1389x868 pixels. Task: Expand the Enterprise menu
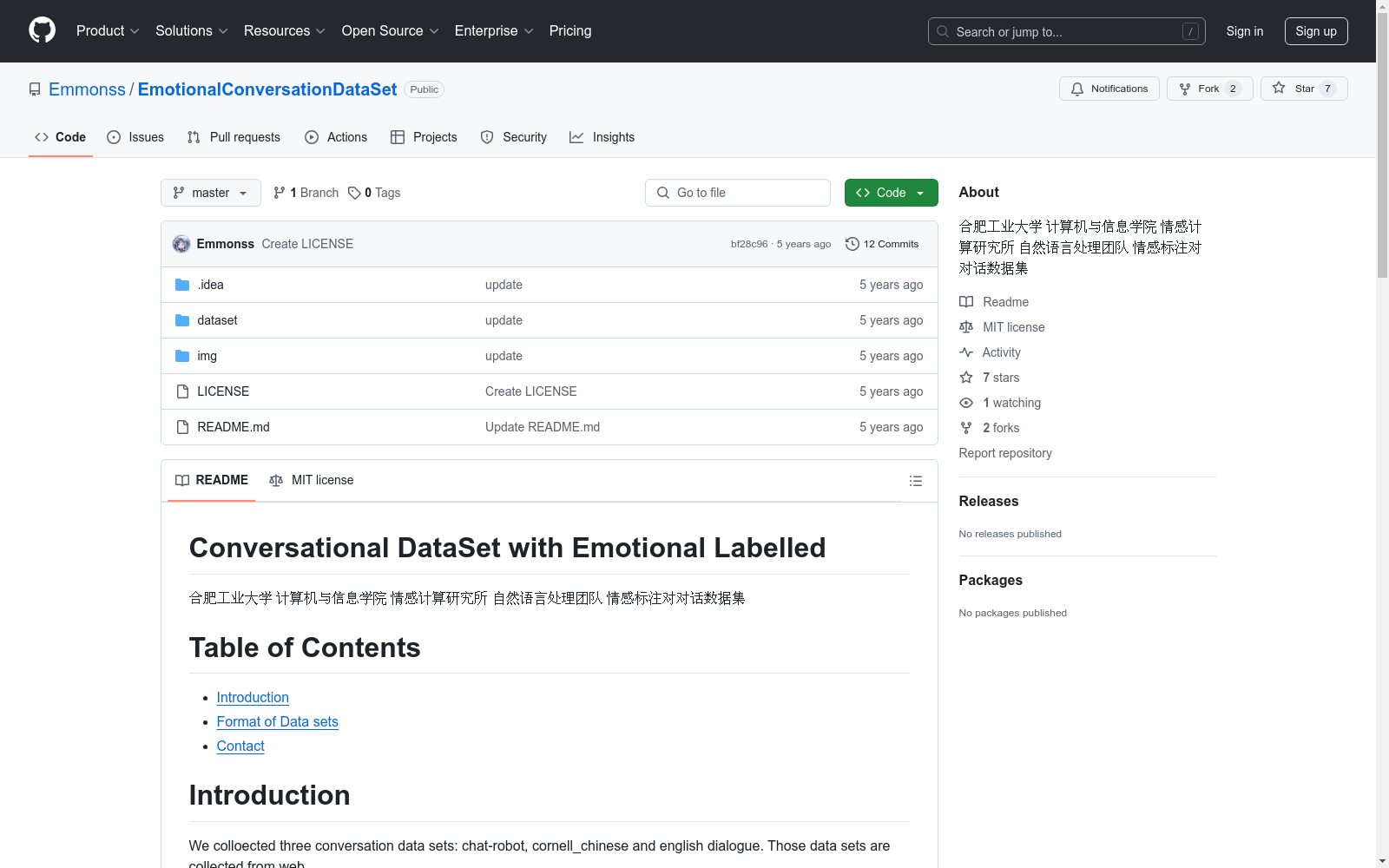[x=494, y=31]
